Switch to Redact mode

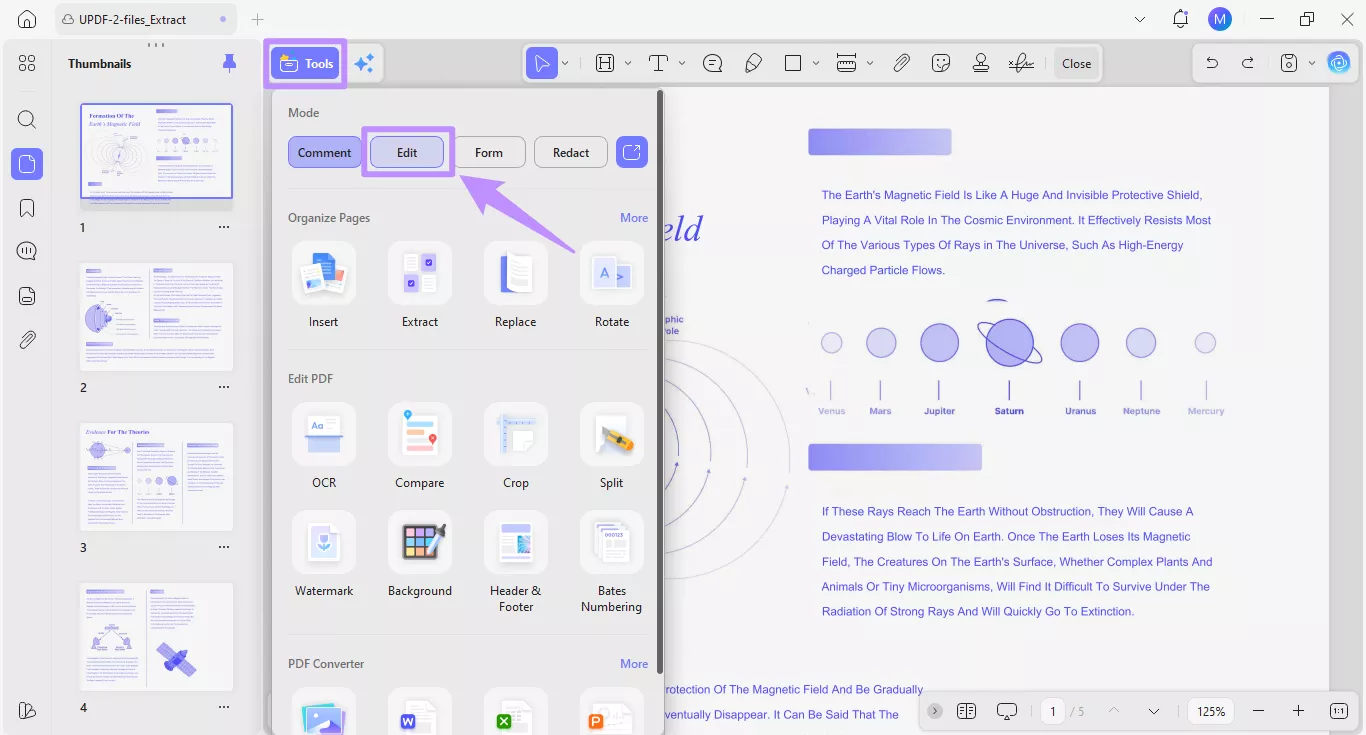tap(570, 152)
